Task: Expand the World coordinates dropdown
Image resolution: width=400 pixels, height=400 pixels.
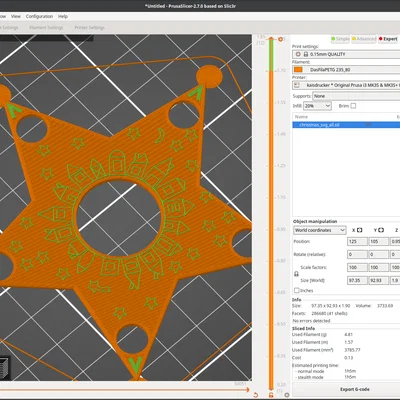Action: [x=320, y=230]
